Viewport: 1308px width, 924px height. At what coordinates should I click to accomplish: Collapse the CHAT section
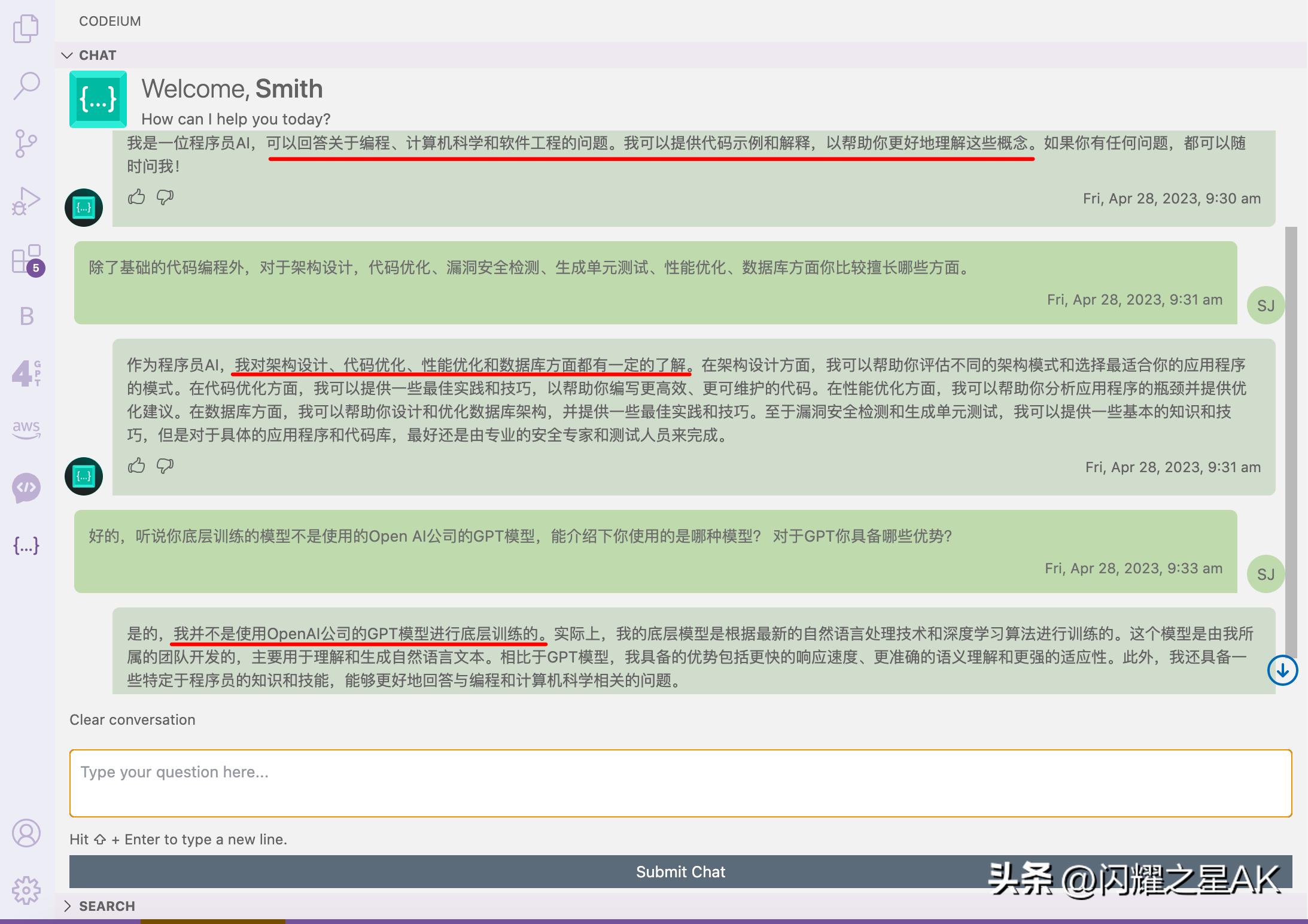[68, 55]
